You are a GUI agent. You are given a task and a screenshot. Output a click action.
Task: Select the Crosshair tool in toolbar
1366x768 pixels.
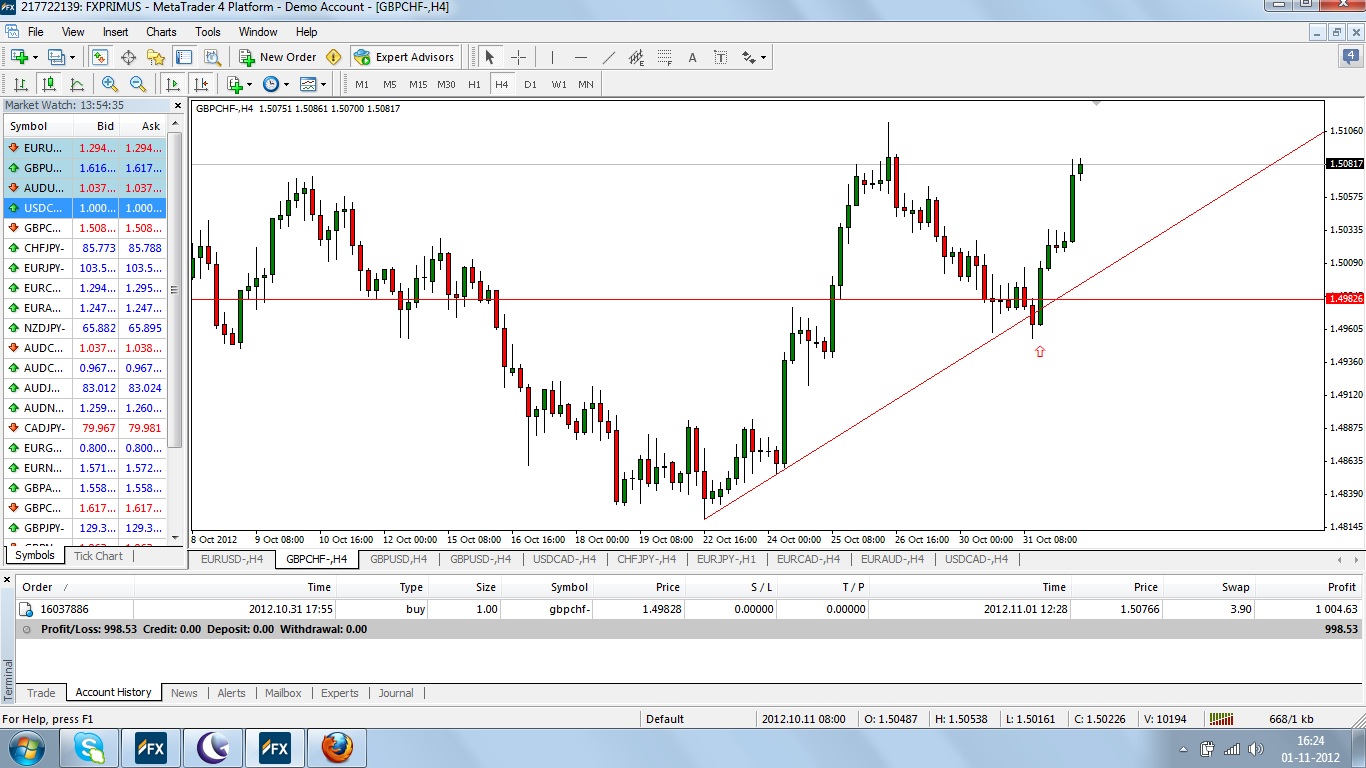(x=518, y=57)
